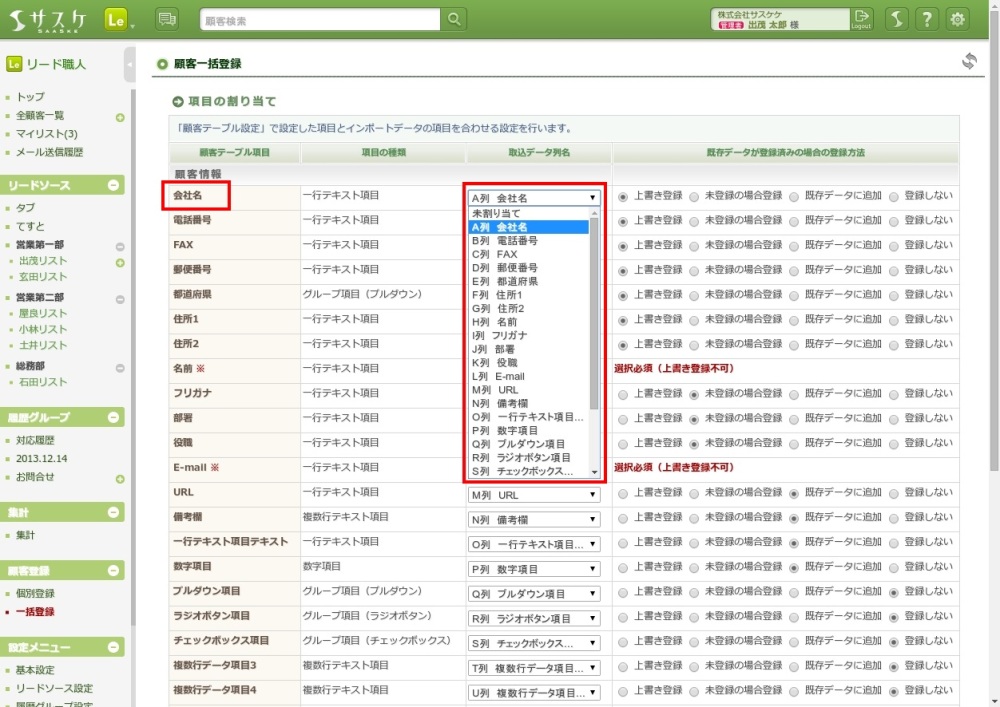Open the Le product switcher icon
The height and width of the screenshot is (707, 1000).
click(x=115, y=19)
